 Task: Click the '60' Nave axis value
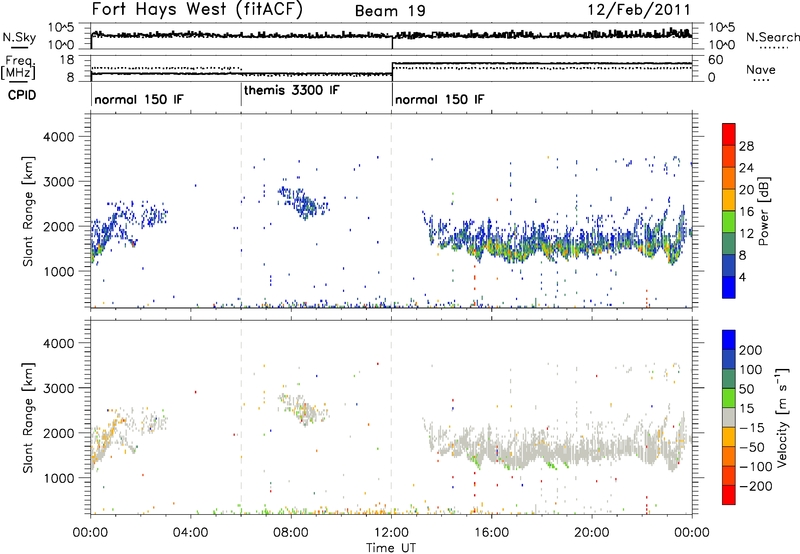tap(715, 60)
